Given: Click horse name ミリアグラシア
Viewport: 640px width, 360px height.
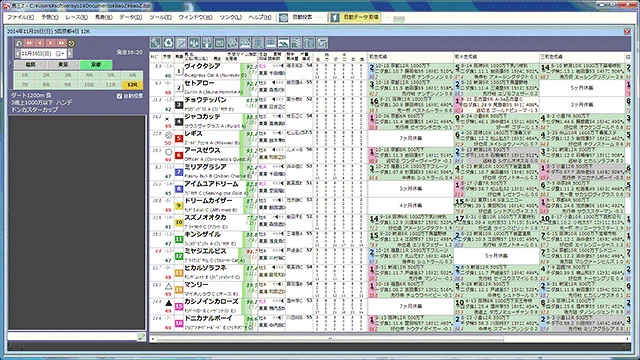Looking at the screenshot, I should tap(205, 167).
